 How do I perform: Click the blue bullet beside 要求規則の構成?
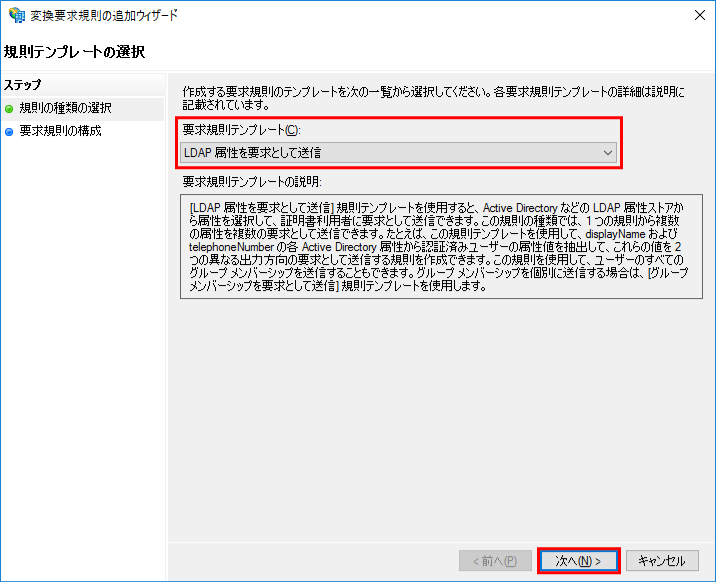(x=9, y=131)
